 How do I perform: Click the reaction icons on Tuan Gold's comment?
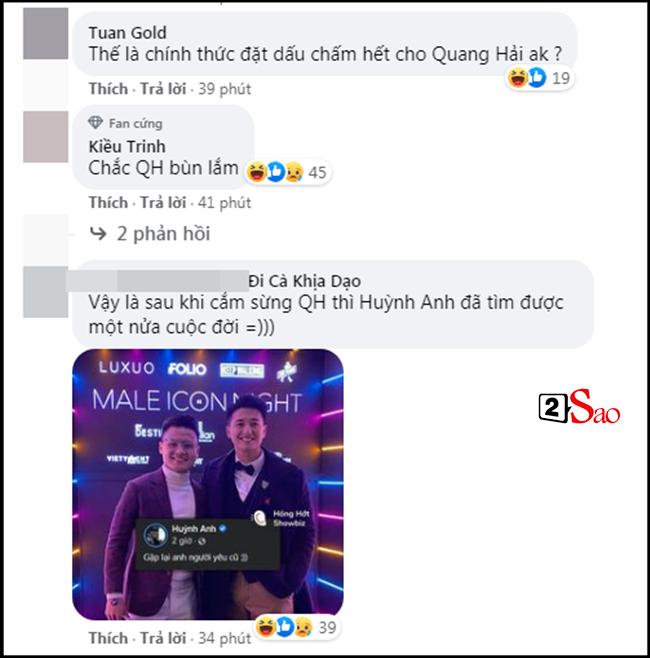(x=527, y=78)
